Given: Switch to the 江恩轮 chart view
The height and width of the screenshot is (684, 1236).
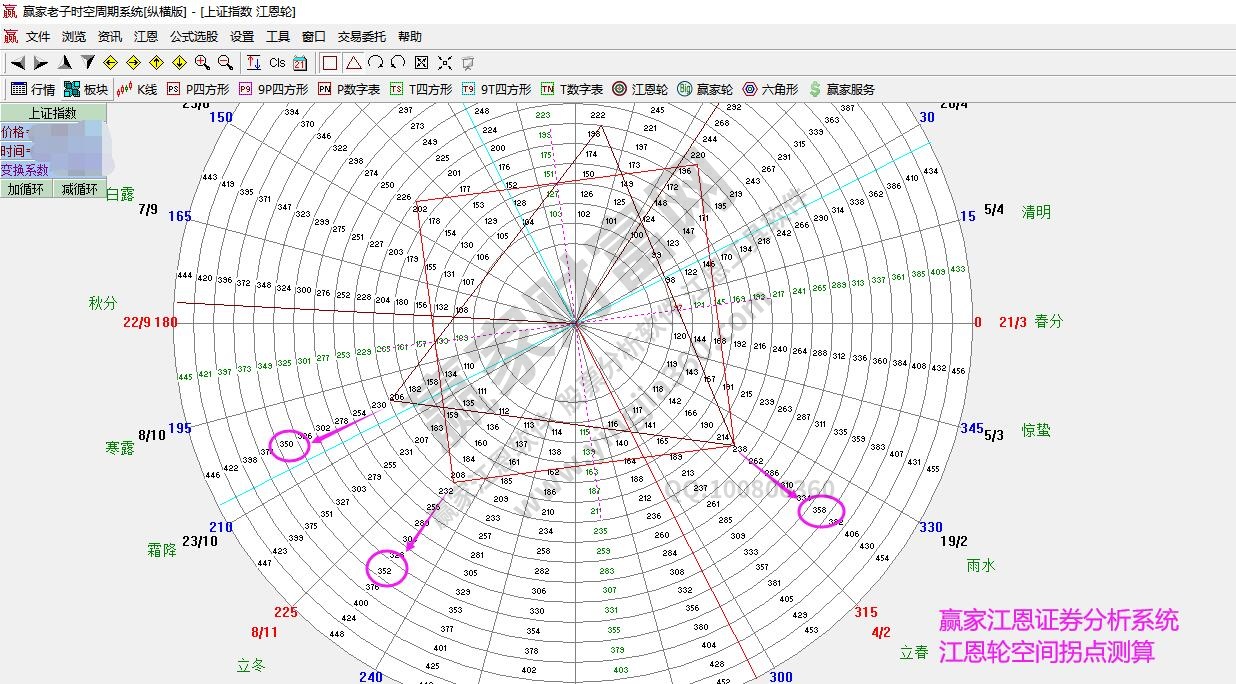Looking at the screenshot, I should (x=640, y=89).
